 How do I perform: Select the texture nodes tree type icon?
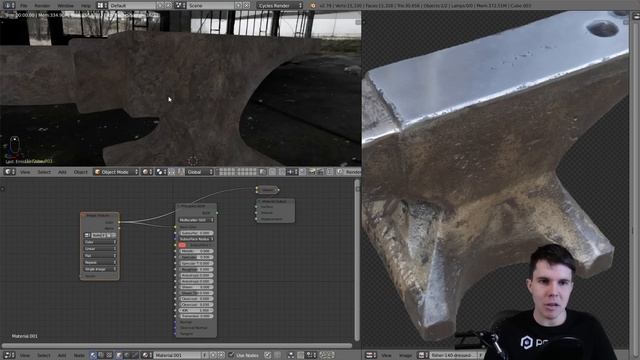click(109, 356)
